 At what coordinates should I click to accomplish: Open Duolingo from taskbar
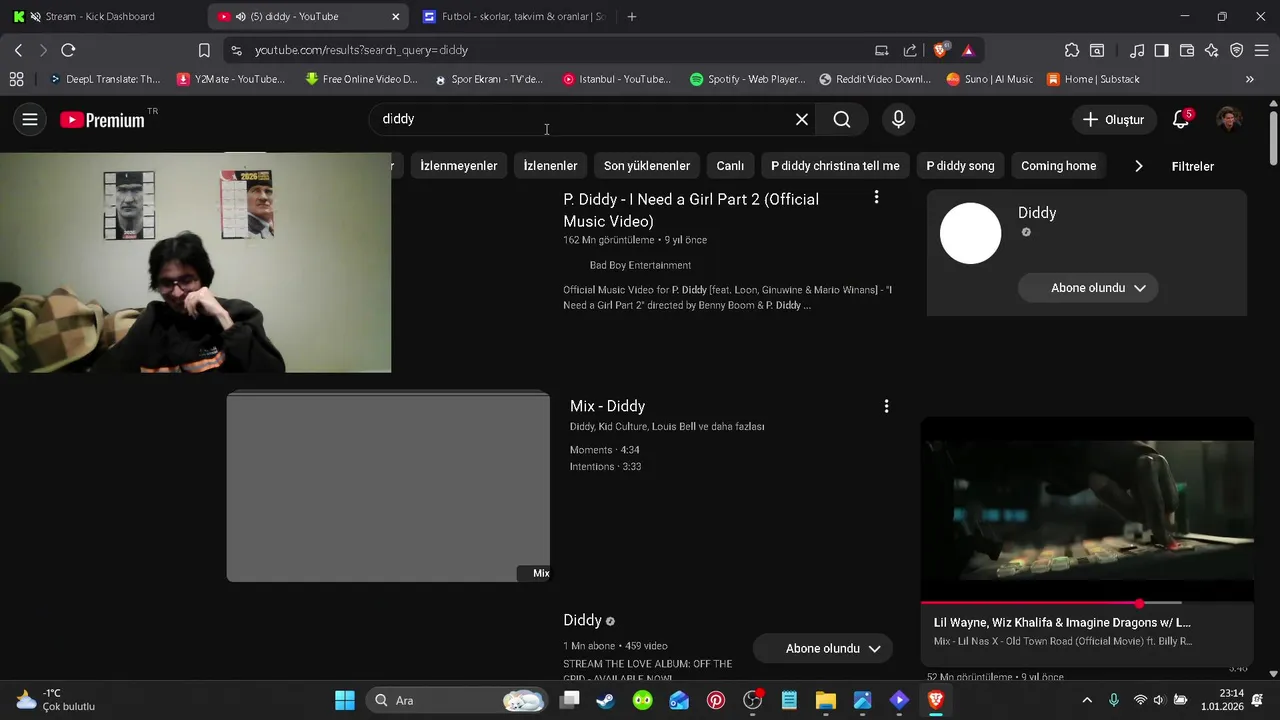tap(642, 700)
